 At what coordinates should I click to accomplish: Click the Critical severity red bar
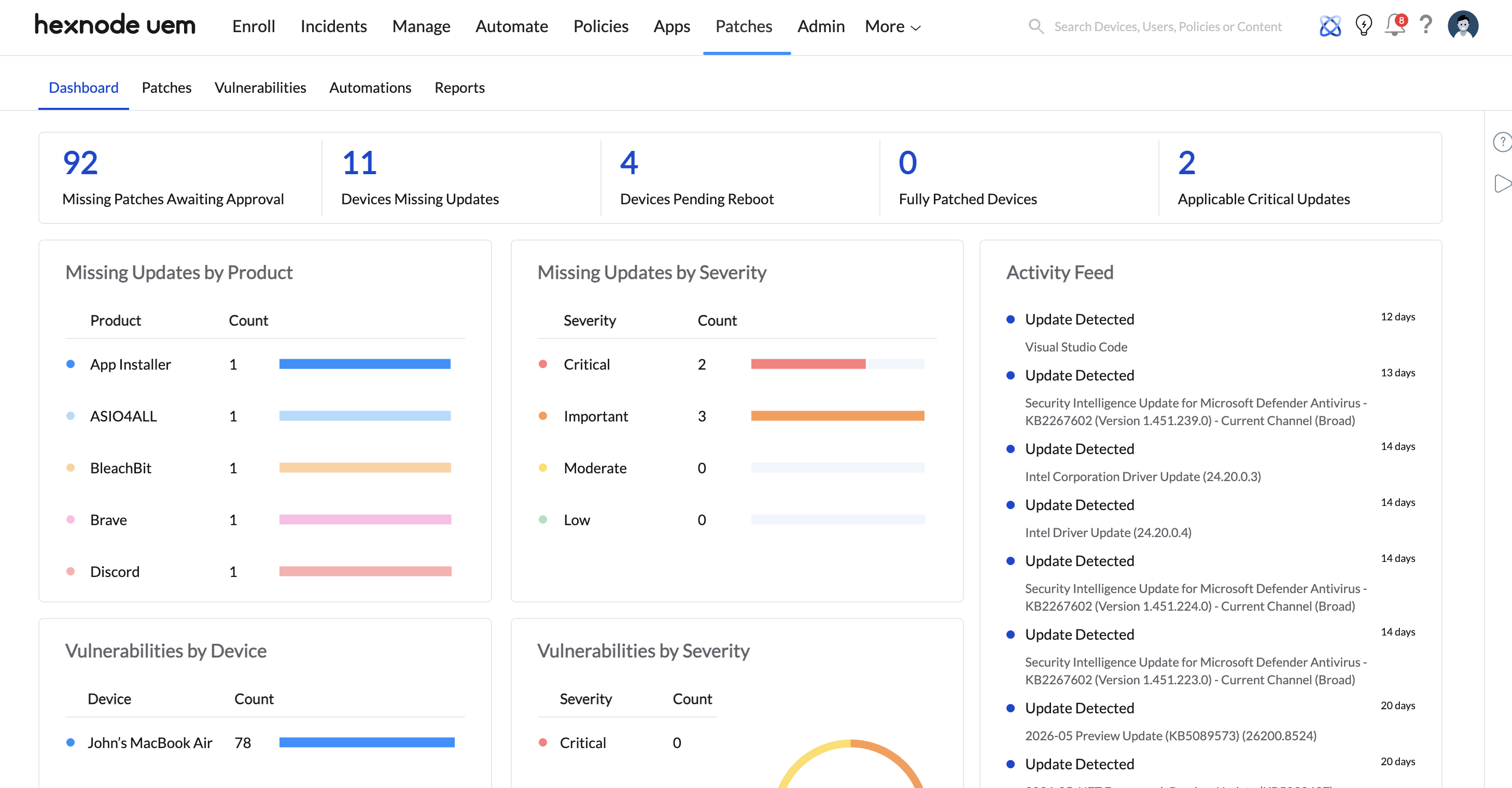[808, 364]
